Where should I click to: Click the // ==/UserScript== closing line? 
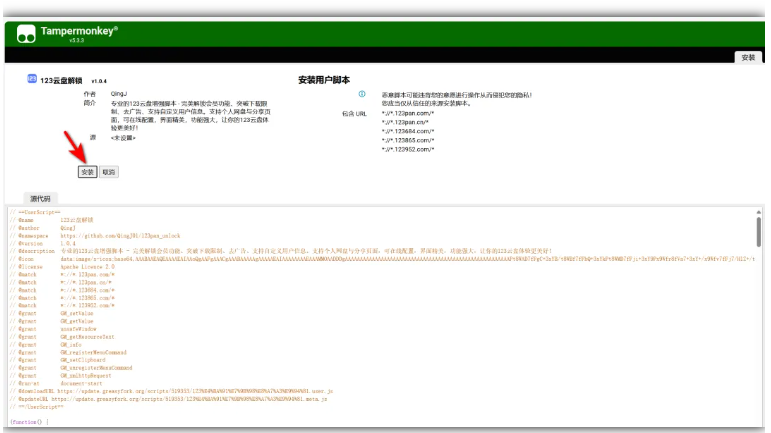[37, 407]
